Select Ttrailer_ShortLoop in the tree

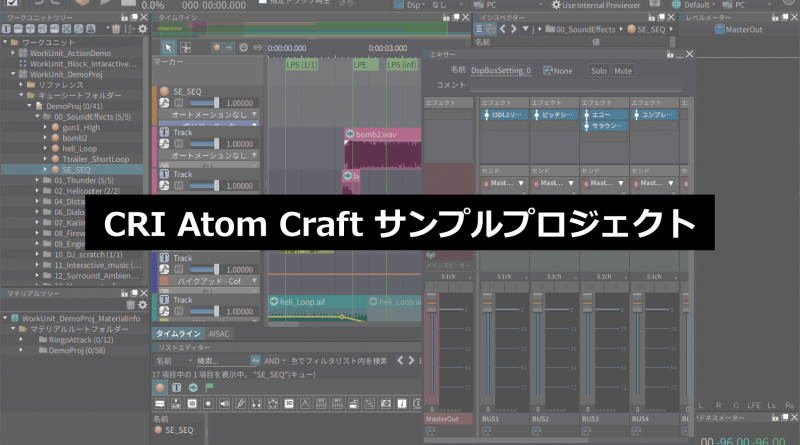[x=95, y=159]
